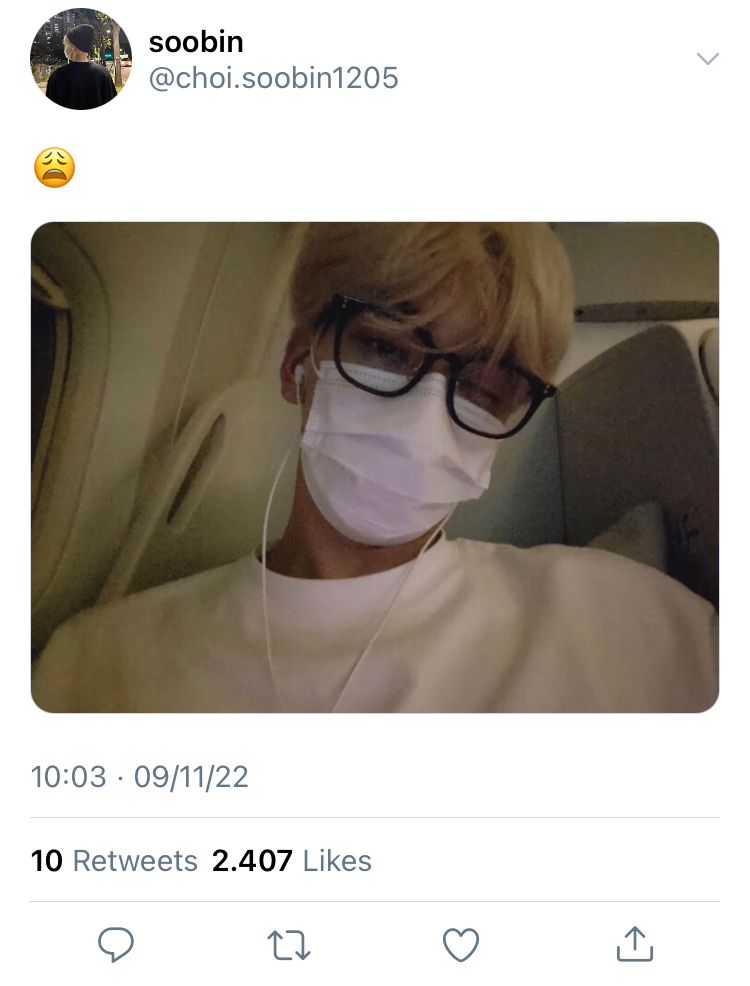View who liked via Likes label
Viewport: 750px width, 986px height.
pyautogui.click(x=338, y=861)
